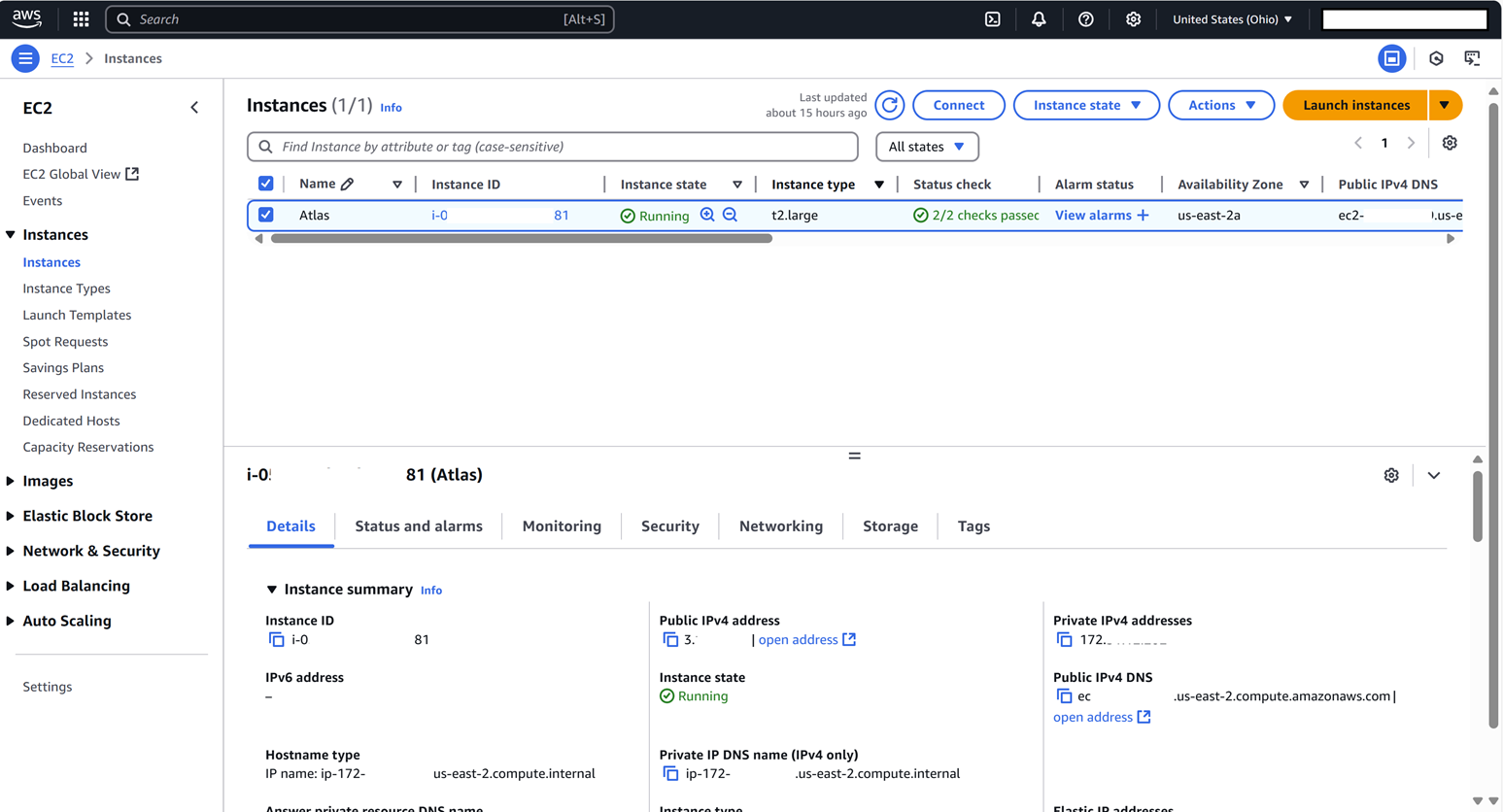This screenshot has width=1503, height=812.
Task: Refresh the instances list
Action: 889,105
